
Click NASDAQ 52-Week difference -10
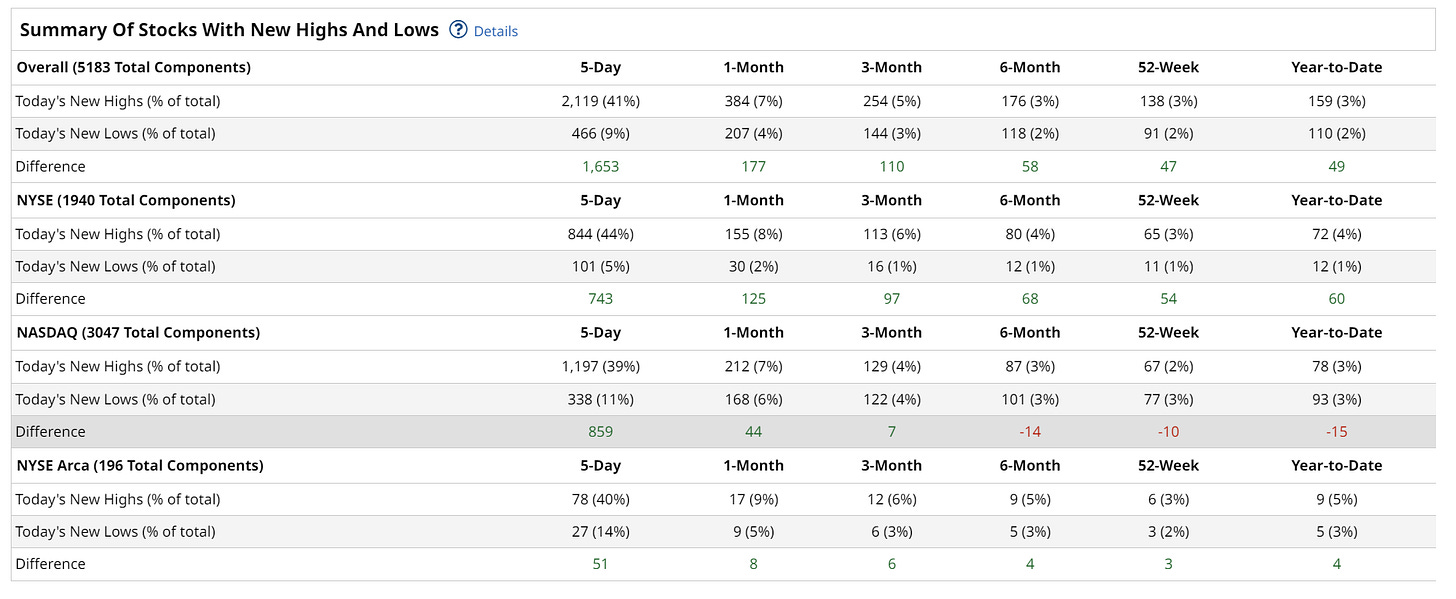point(1168,432)
